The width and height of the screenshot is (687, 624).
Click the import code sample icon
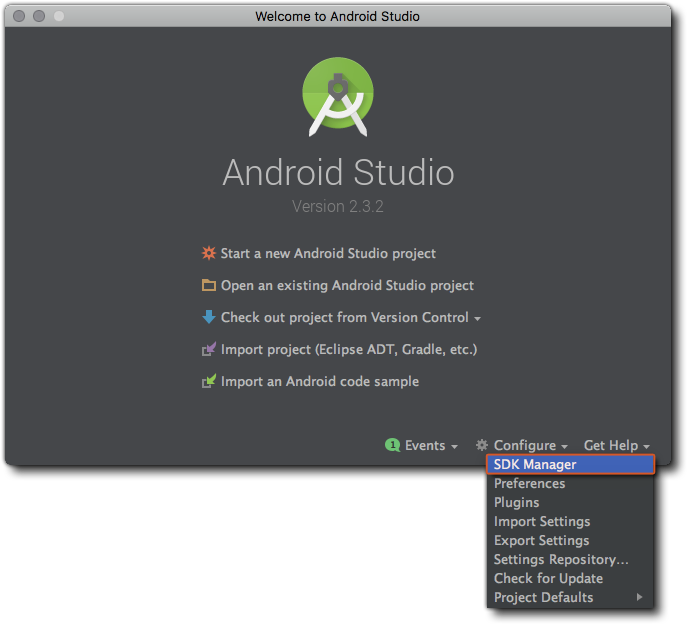point(208,381)
